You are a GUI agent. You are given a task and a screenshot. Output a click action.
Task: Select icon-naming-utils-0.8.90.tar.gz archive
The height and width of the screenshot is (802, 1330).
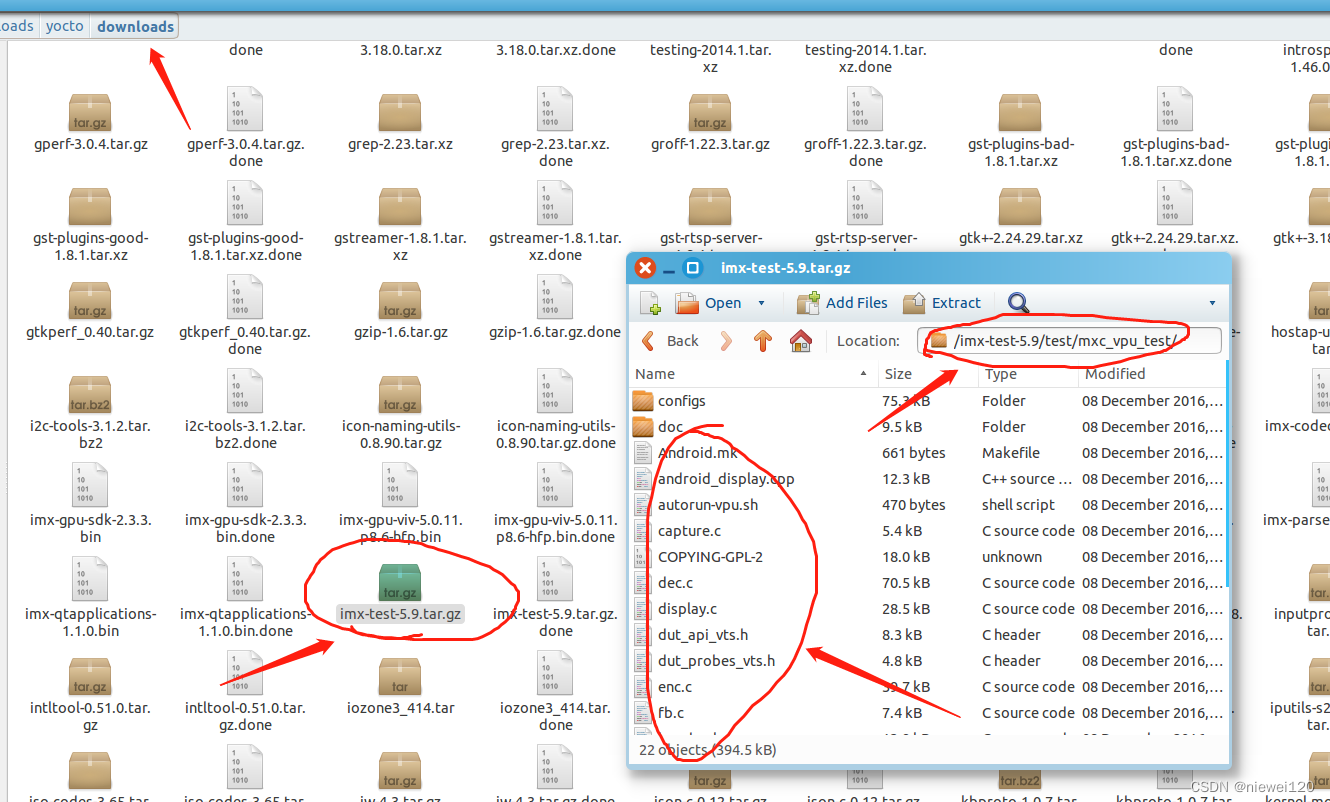[x=400, y=414]
